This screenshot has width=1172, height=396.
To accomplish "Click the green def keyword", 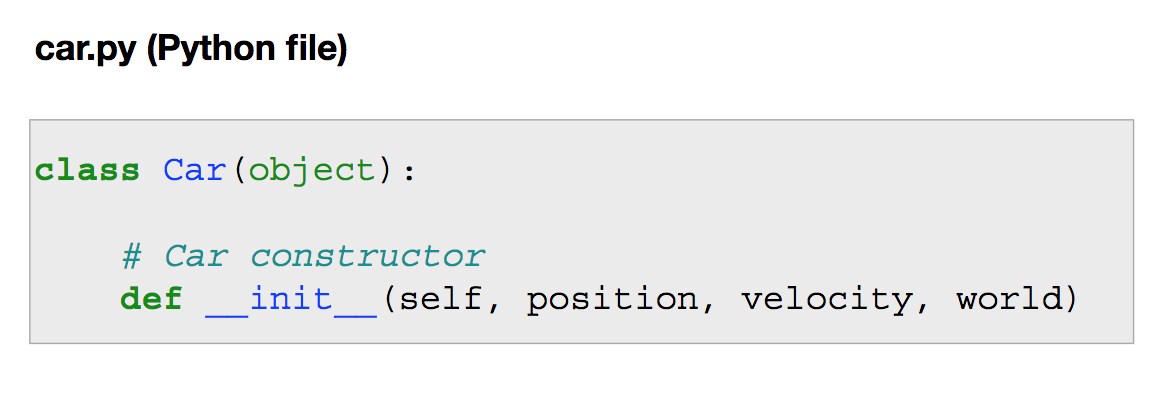I will (152, 300).
